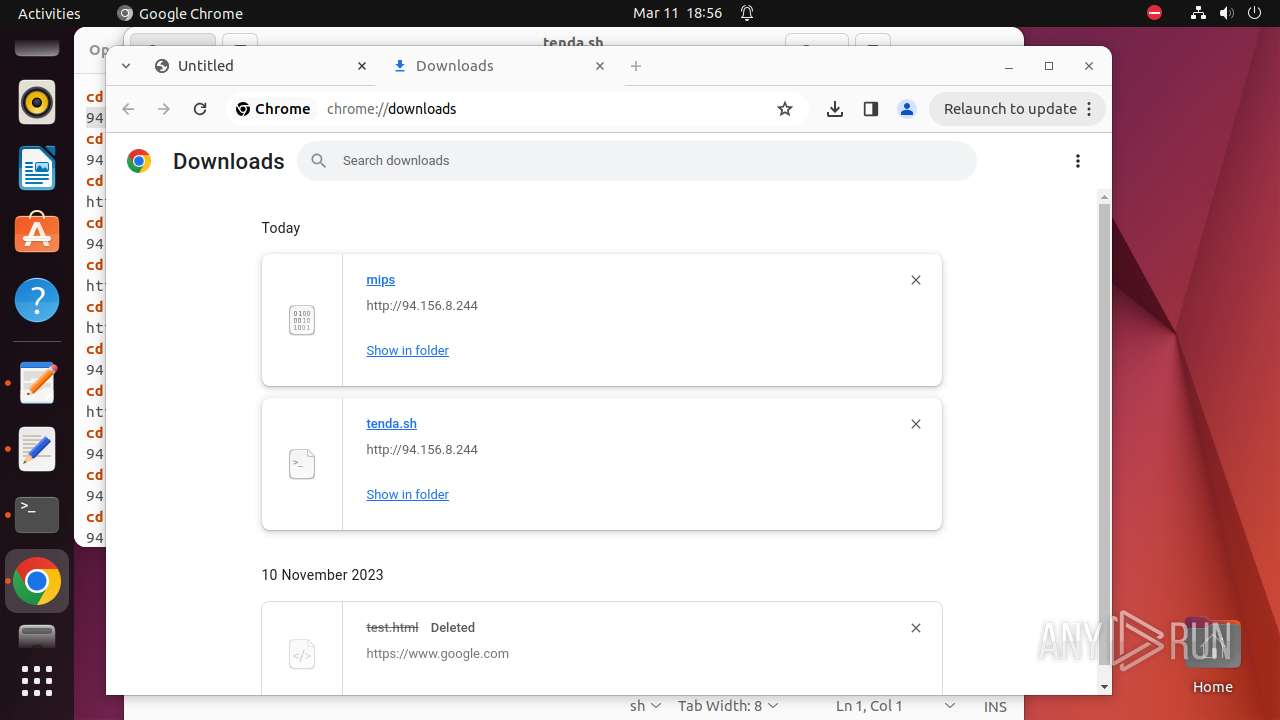Launch Rhythmbox from dock
The width and height of the screenshot is (1280, 720).
point(37,102)
